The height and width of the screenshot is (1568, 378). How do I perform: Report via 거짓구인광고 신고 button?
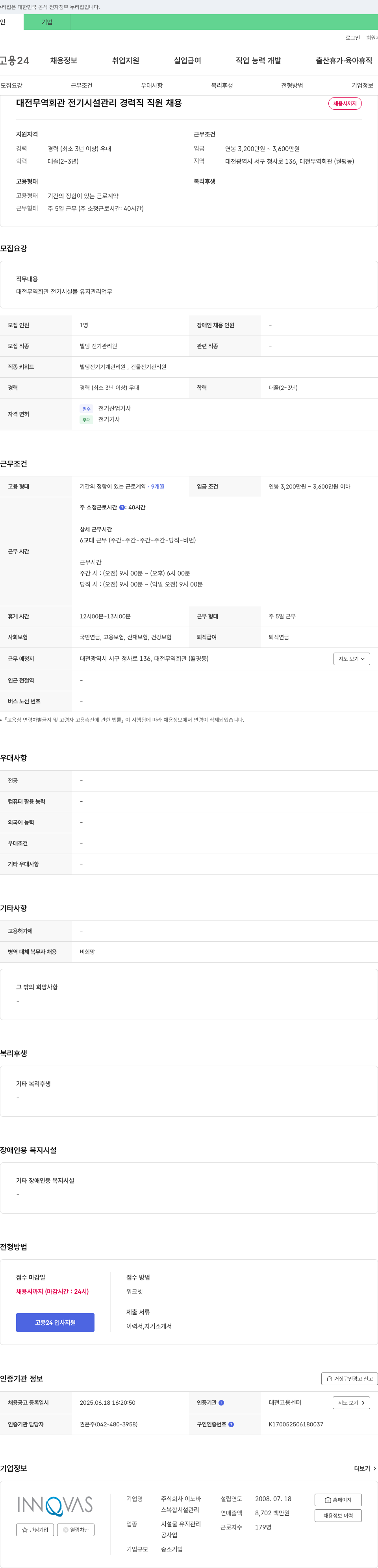pos(349,1379)
